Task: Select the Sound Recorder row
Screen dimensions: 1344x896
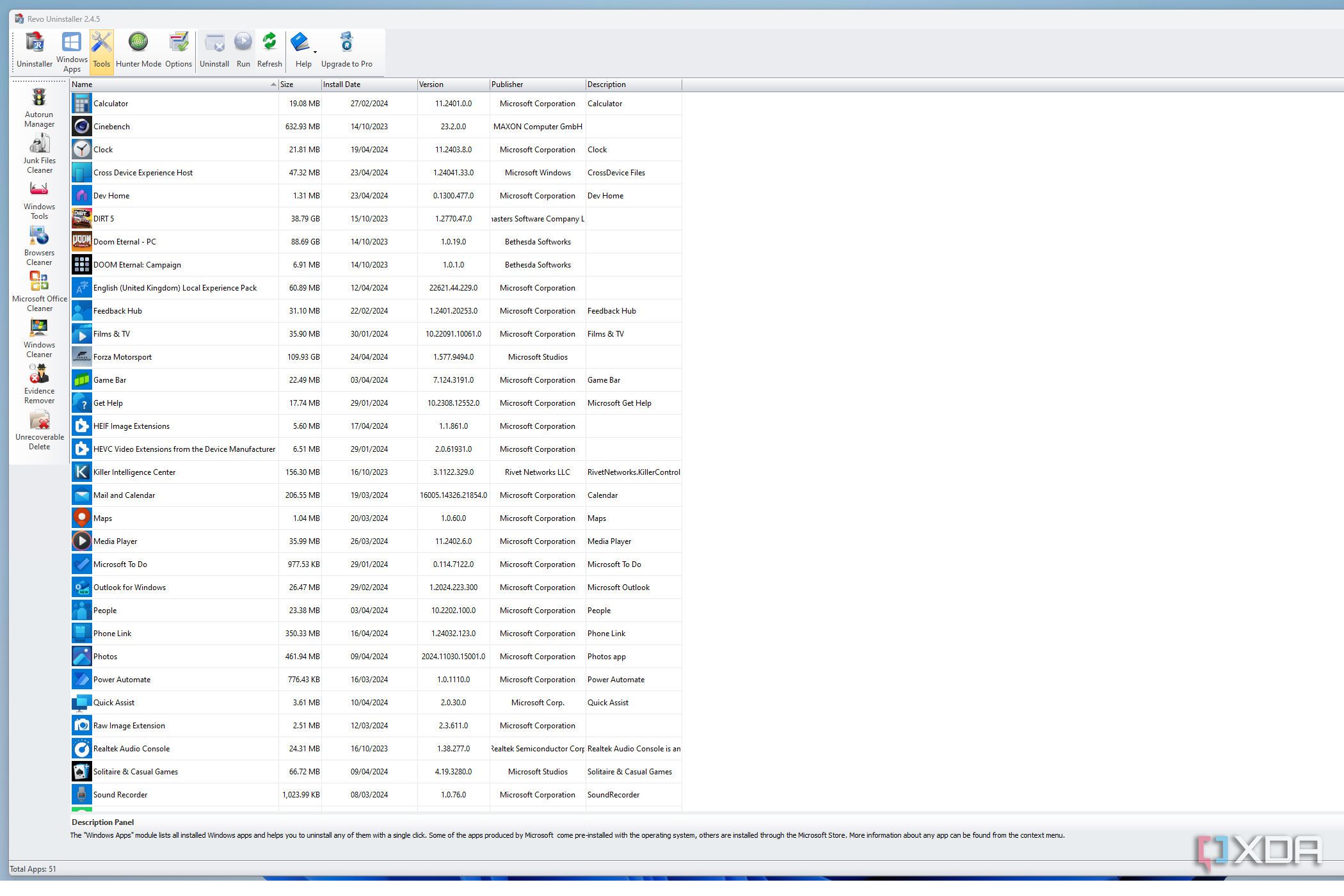Action: [x=376, y=795]
